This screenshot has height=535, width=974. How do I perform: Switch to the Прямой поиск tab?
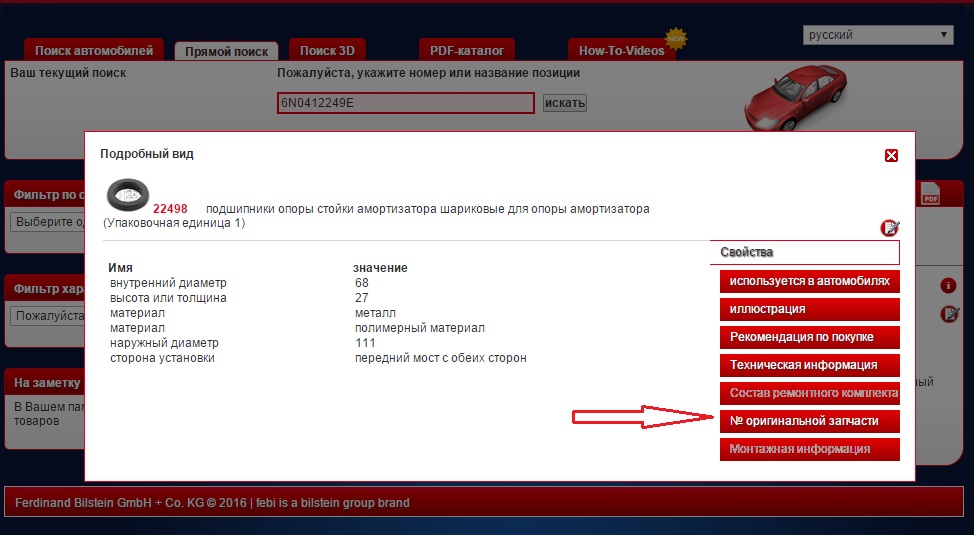(227, 52)
